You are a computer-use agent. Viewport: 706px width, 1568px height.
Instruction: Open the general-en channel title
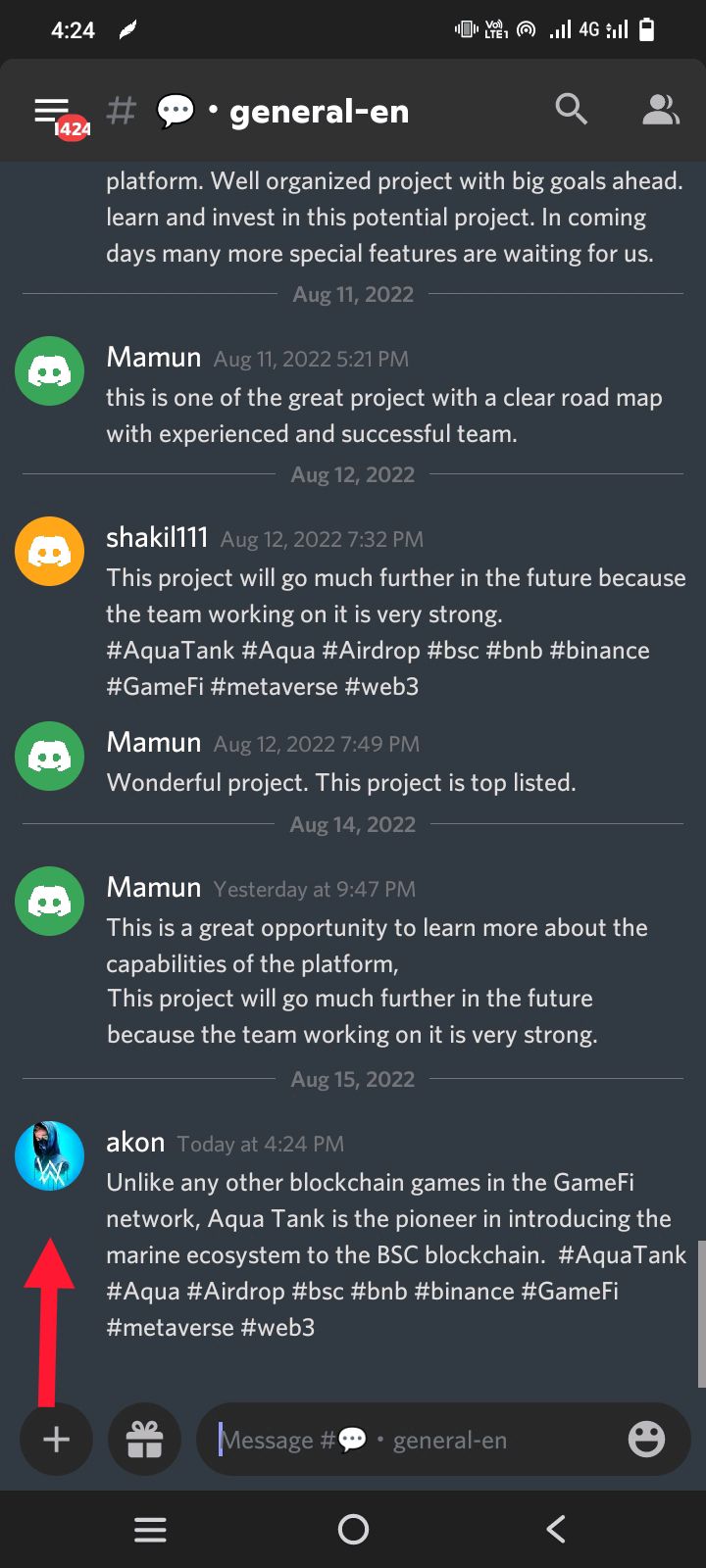319,112
